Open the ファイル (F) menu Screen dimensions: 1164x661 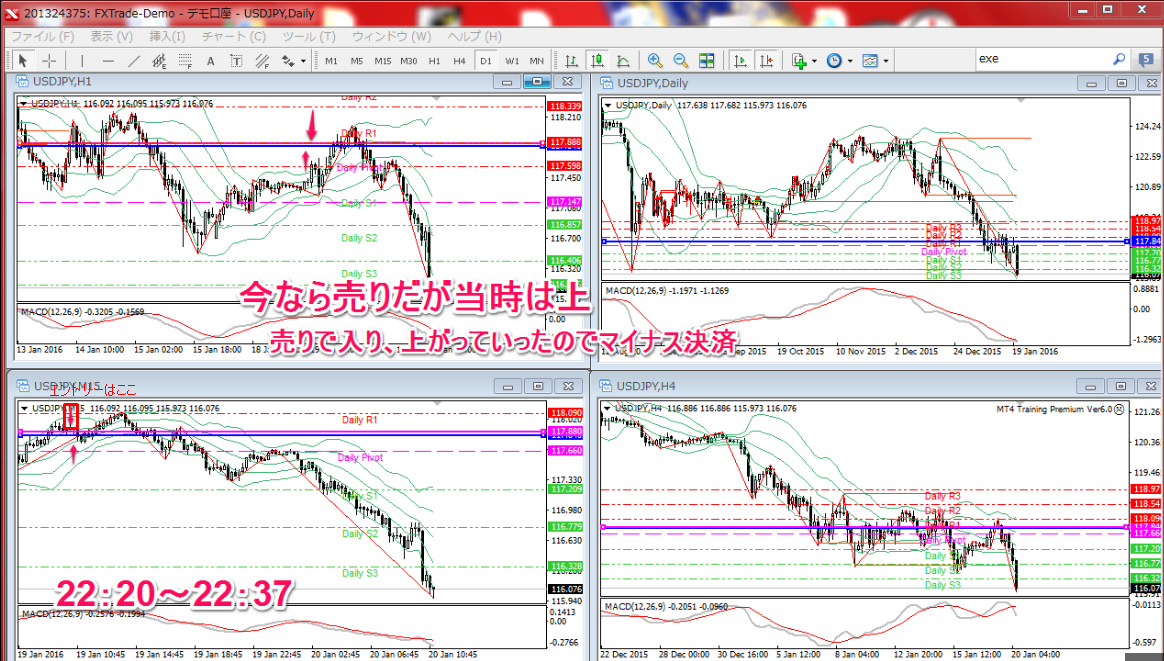pos(42,36)
